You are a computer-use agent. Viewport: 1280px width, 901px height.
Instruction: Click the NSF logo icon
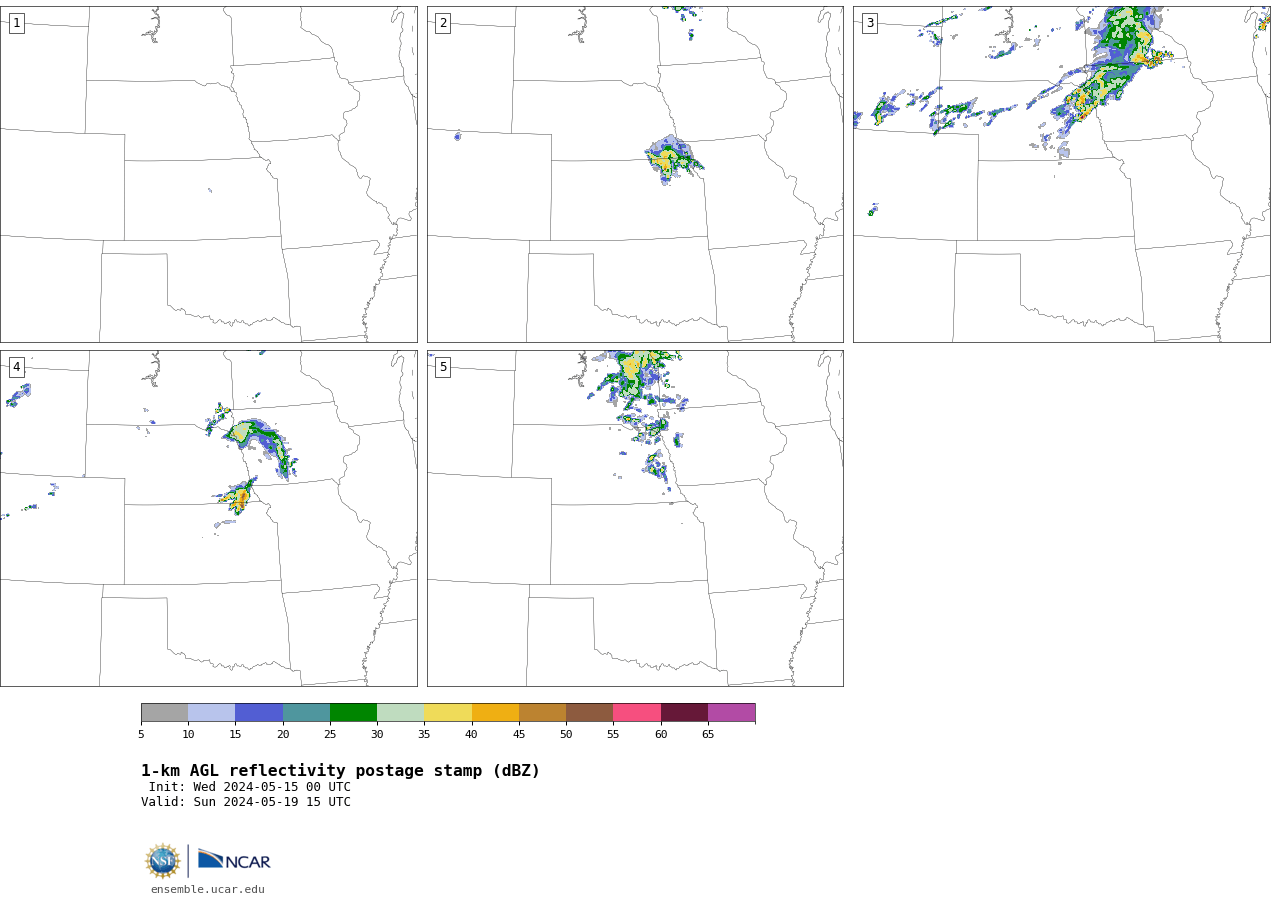pos(163,861)
